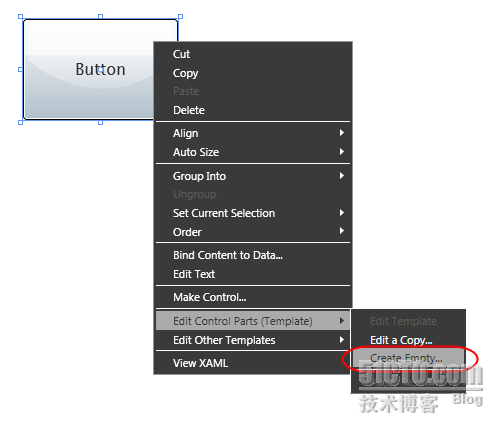Open the Align submenu
The height and width of the screenshot is (427, 497).
click(x=253, y=133)
